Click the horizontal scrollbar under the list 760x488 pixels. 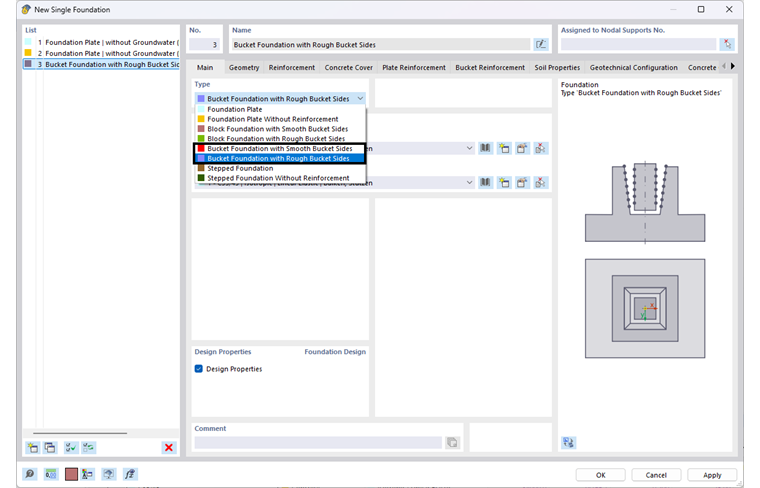pyautogui.click(x=80, y=433)
